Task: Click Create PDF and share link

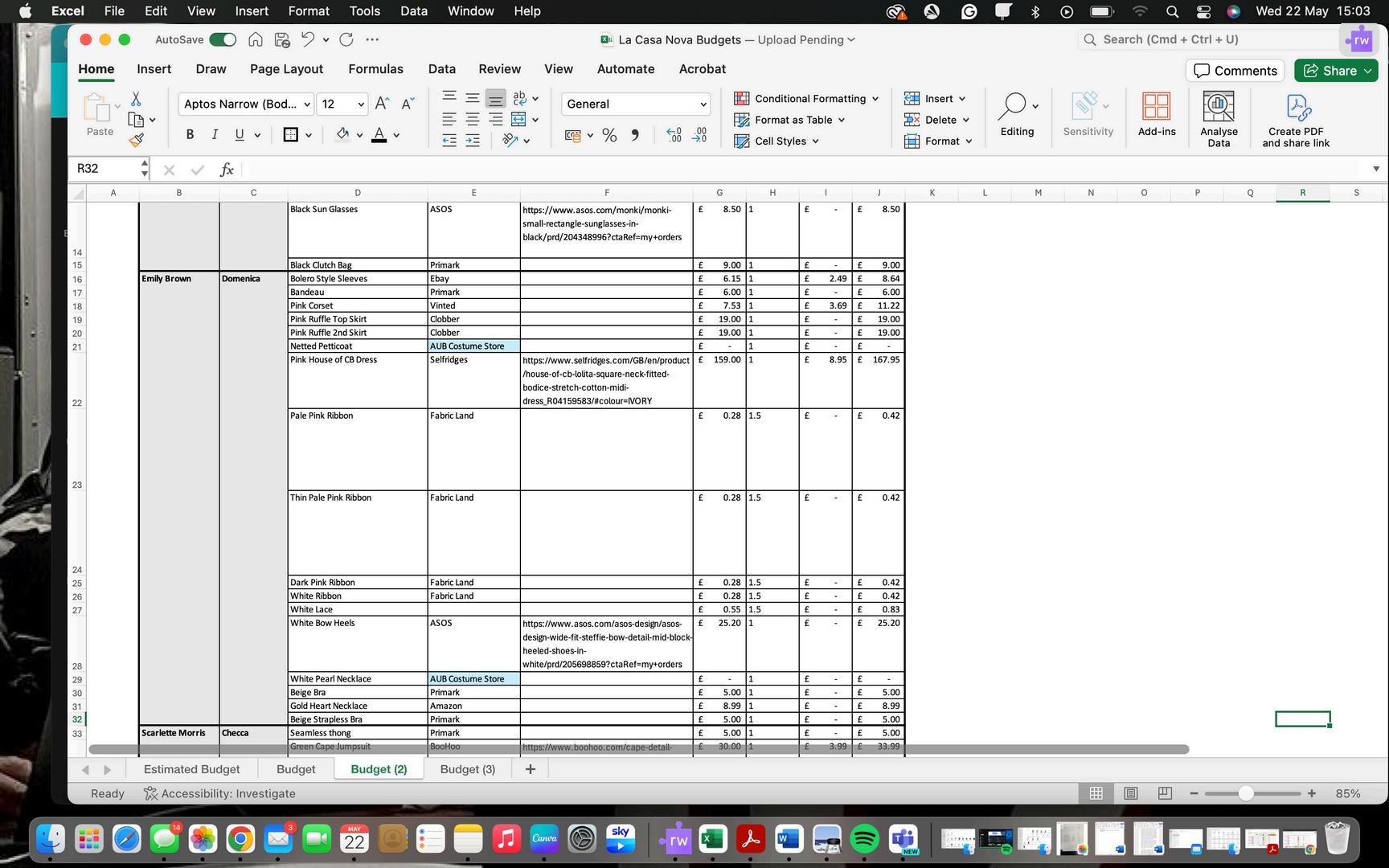Action: 1296,120
